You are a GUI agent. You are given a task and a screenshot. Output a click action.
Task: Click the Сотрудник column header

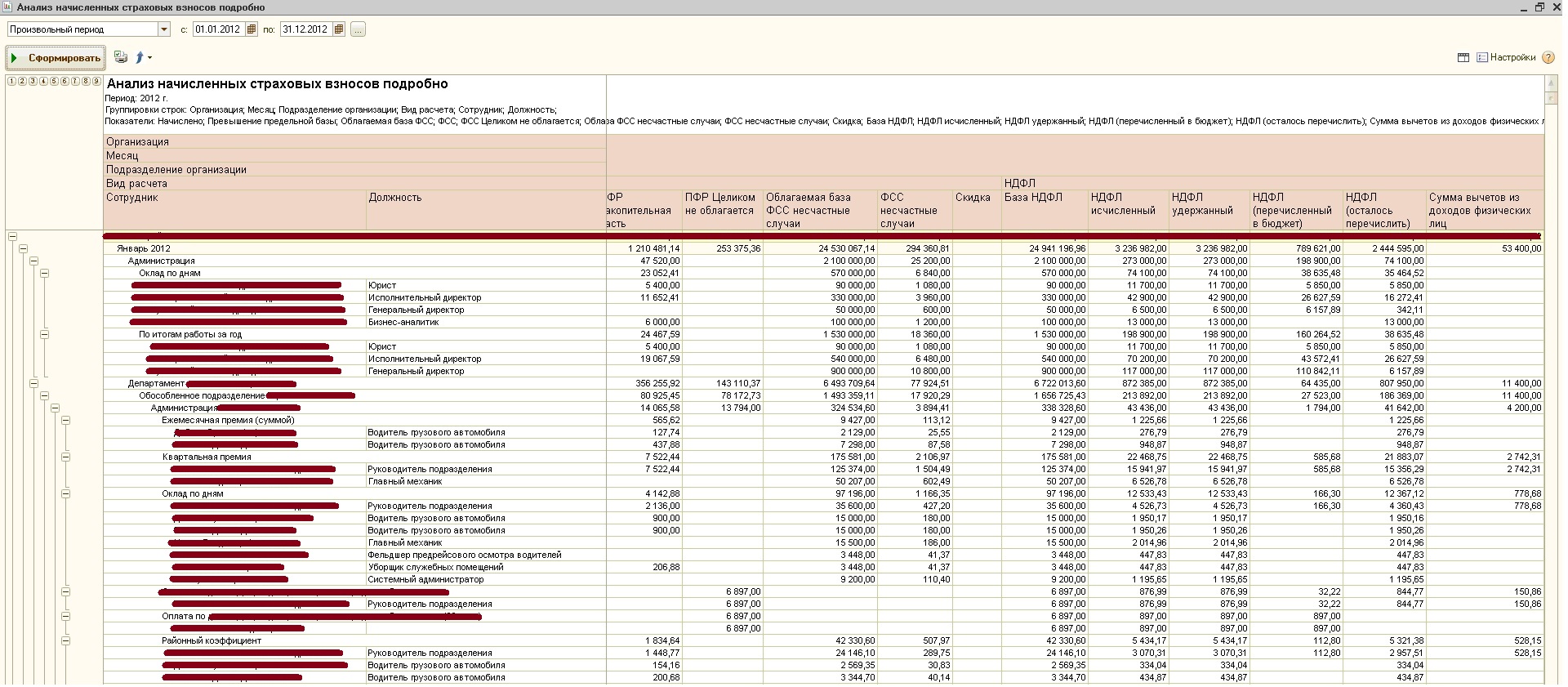[235, 210]
